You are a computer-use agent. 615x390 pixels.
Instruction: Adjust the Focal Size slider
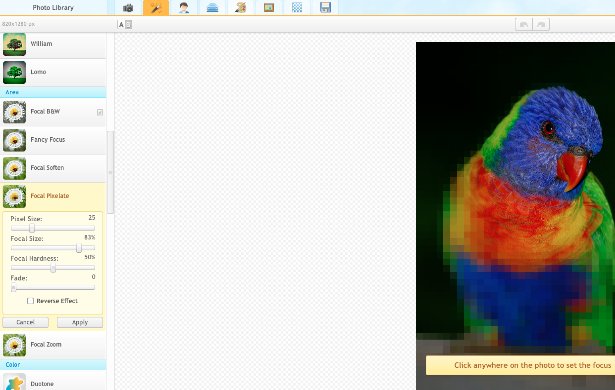coord(79,248)
